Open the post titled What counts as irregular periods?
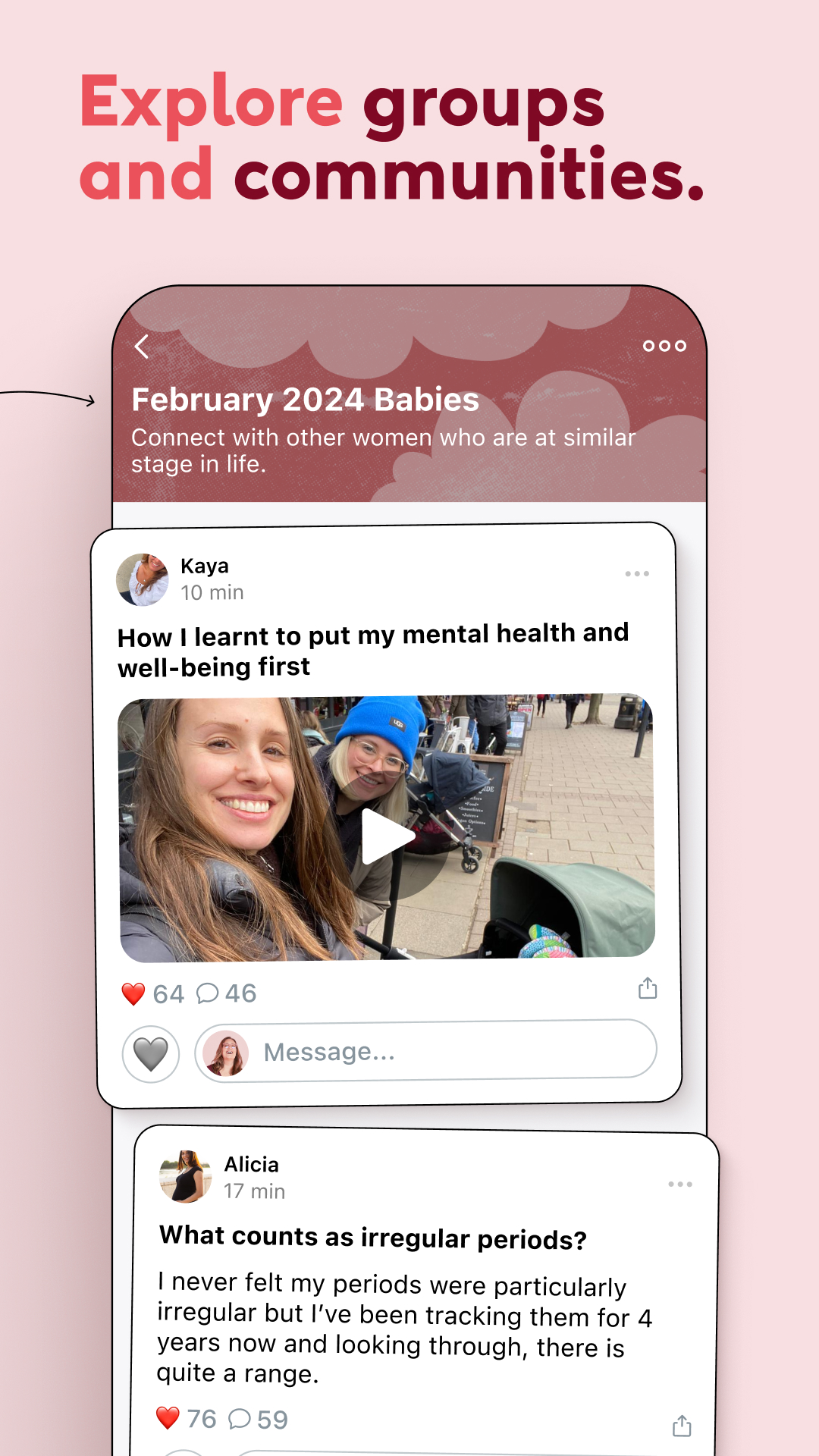 click(x=373, y=1238)
